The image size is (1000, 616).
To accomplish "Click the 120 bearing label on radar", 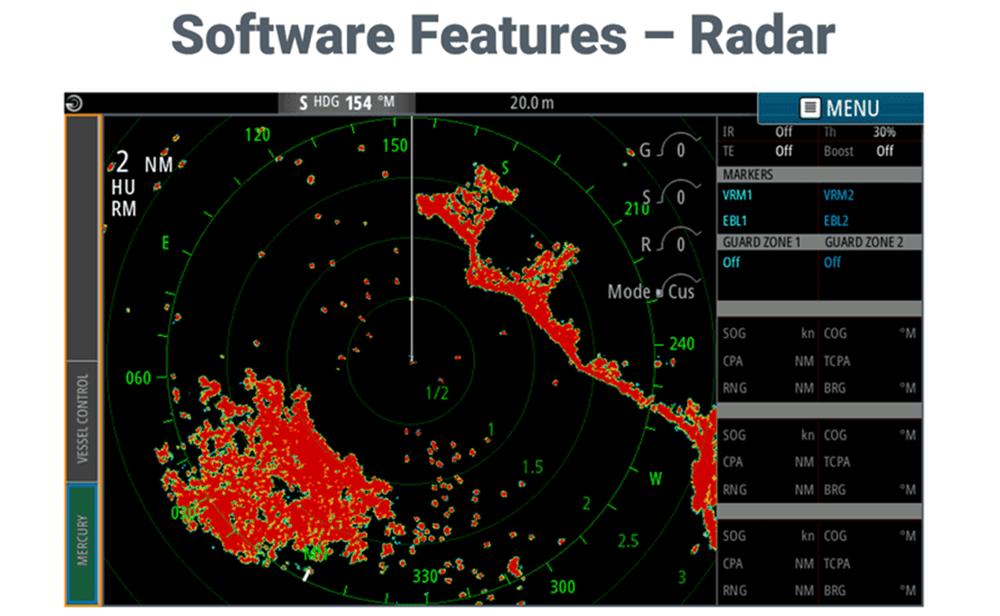I will pos(258,135).
